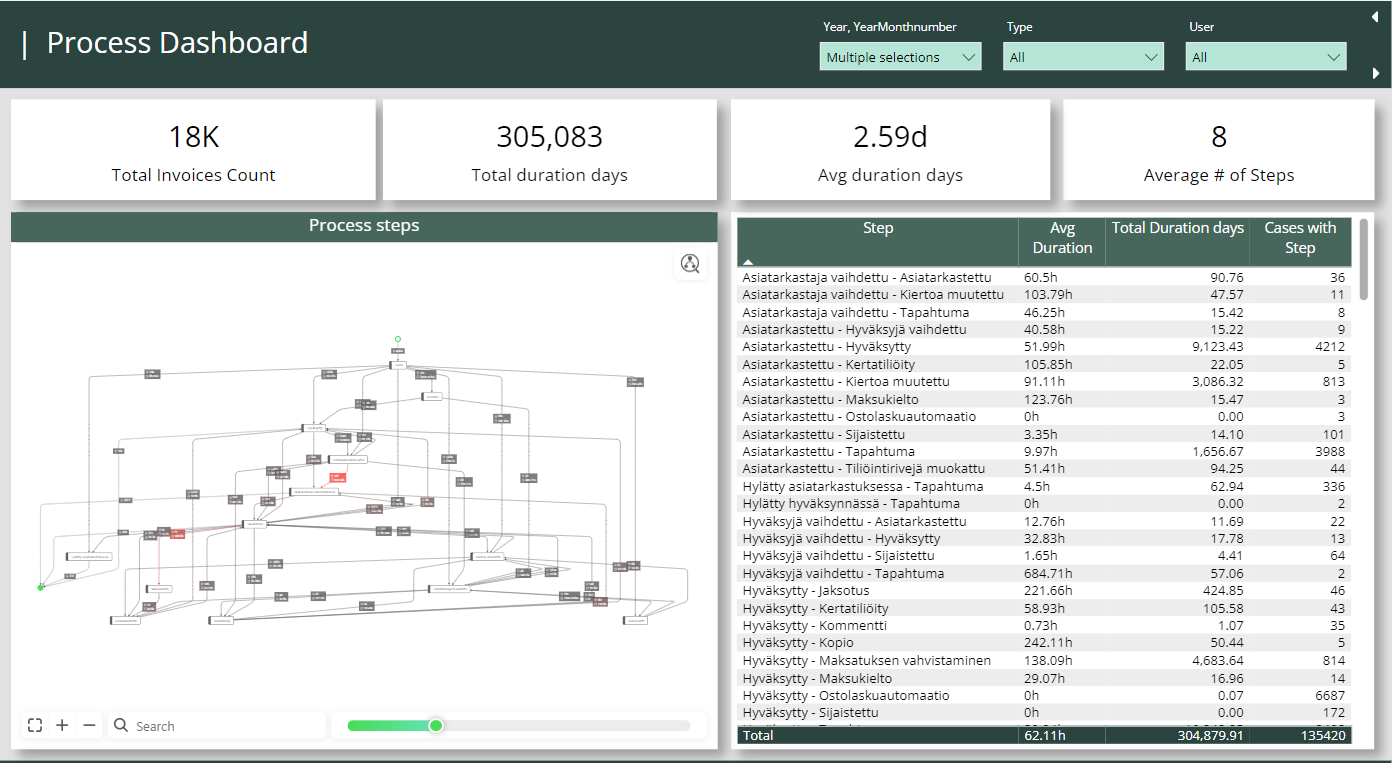The image size is (1393, 763).
Task: Click the green process map slider handle
Action: point(436,725)
